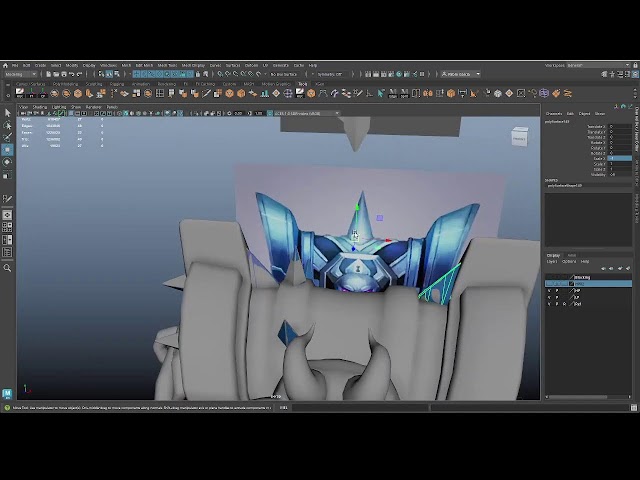Viewport: 640px width, 480px height.
Task: Open the Workspace dropdown selector
Action: tap(598, 65)
